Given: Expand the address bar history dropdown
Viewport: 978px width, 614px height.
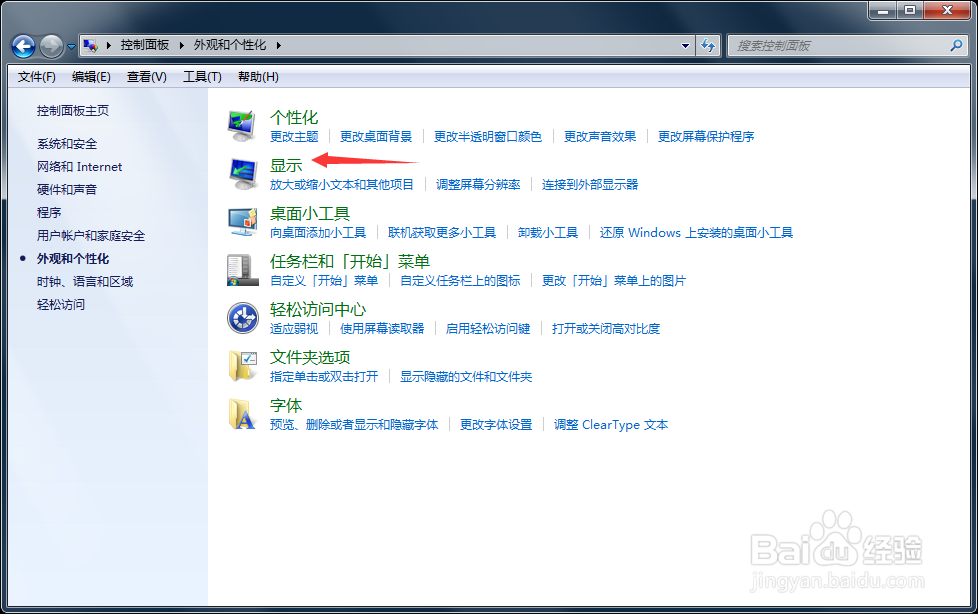Looking at the screenshot, I should point(686,45).
